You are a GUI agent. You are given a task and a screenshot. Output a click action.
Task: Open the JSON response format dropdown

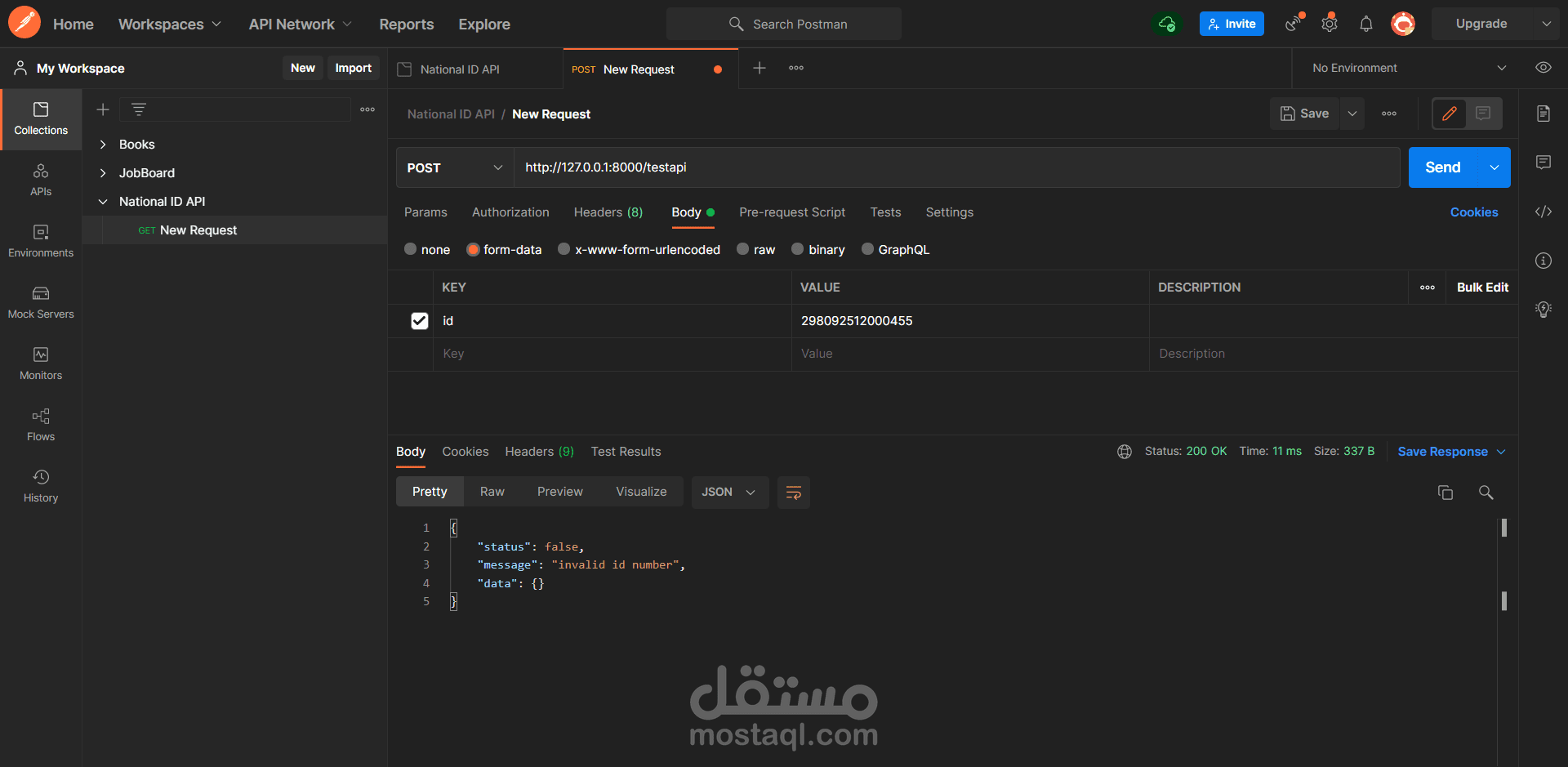[x=730, y=493]
